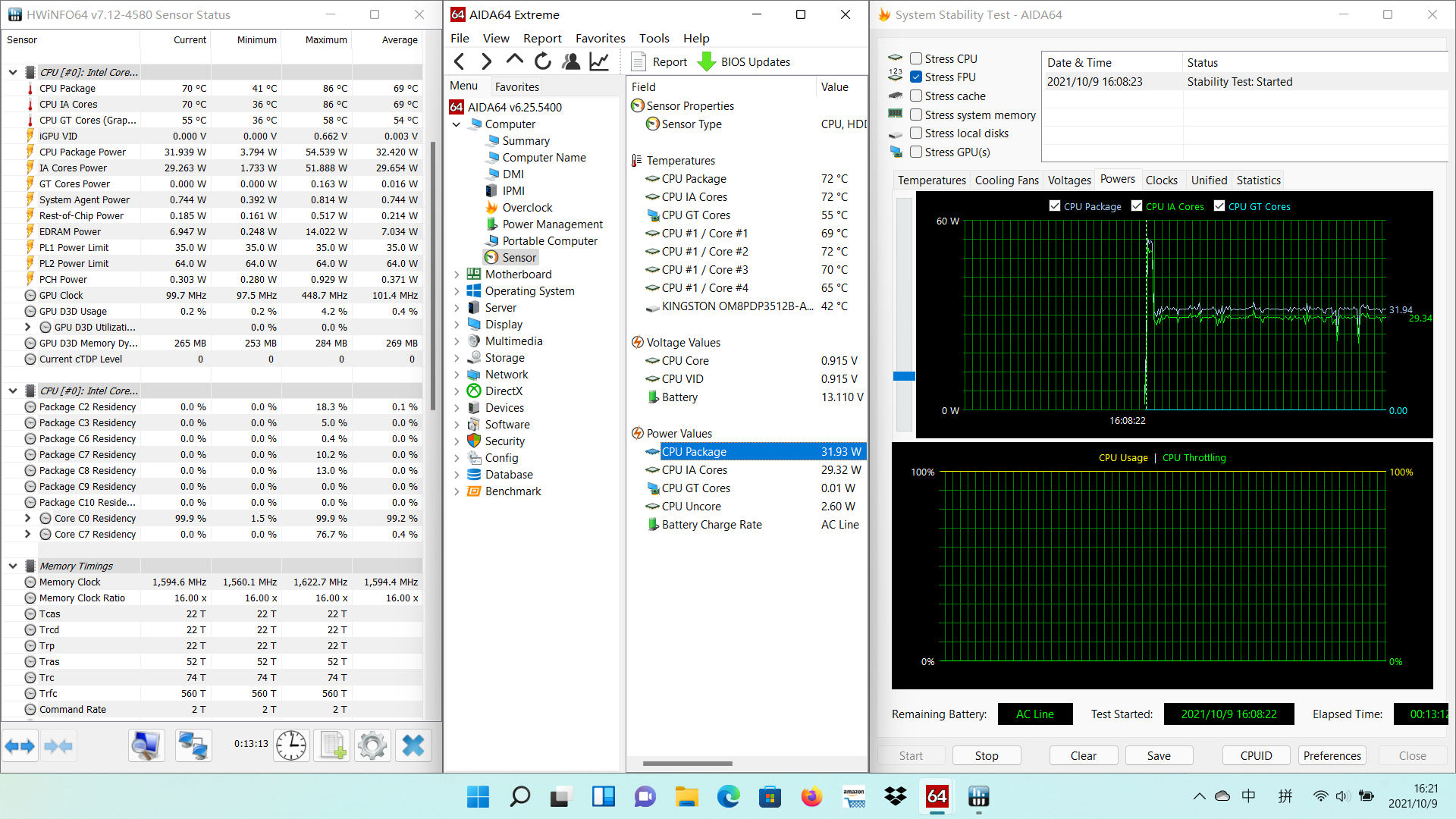
Task: Click the Save button in Stability Test
Action: [1159, 756]
